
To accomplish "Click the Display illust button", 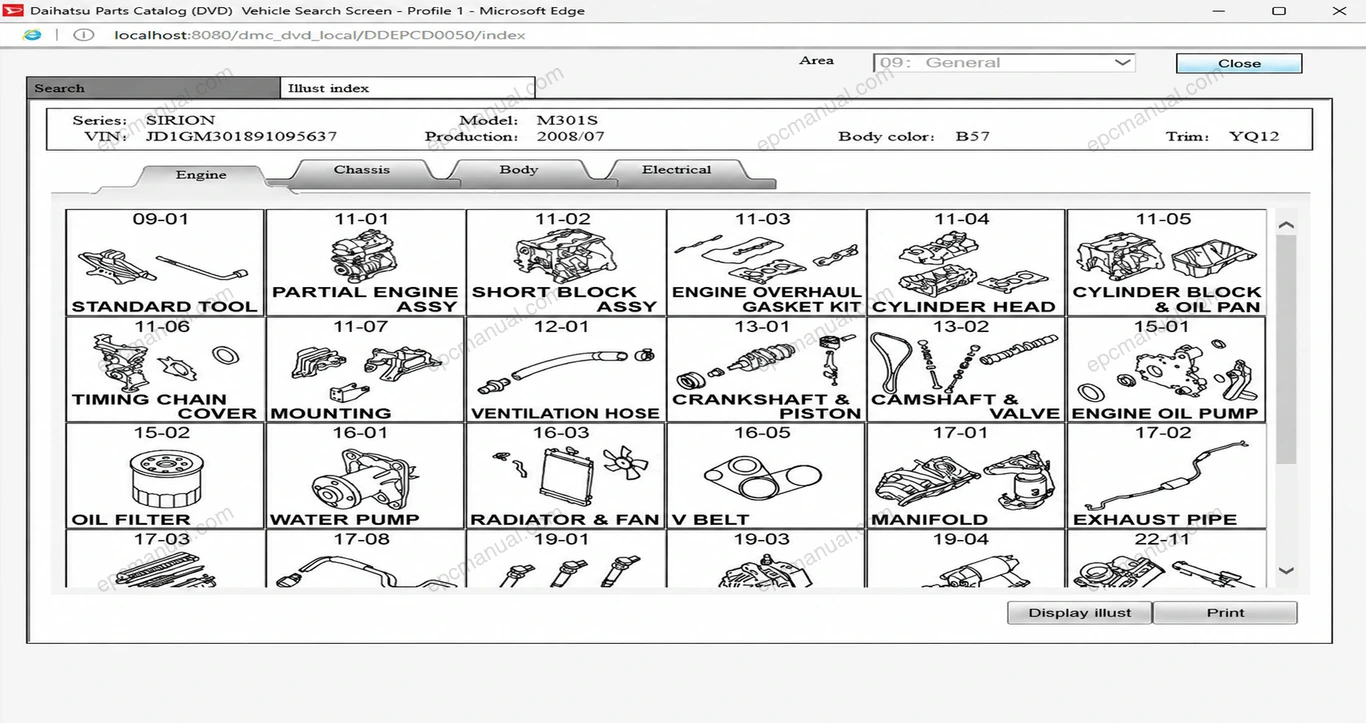I will coord(1080,613).
